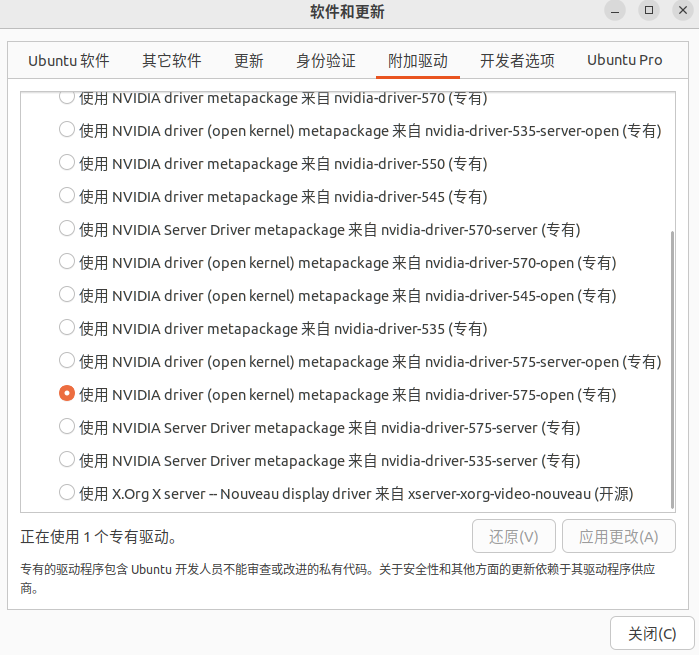Select nvidia-driver-570-server radio button

point(66,228)
